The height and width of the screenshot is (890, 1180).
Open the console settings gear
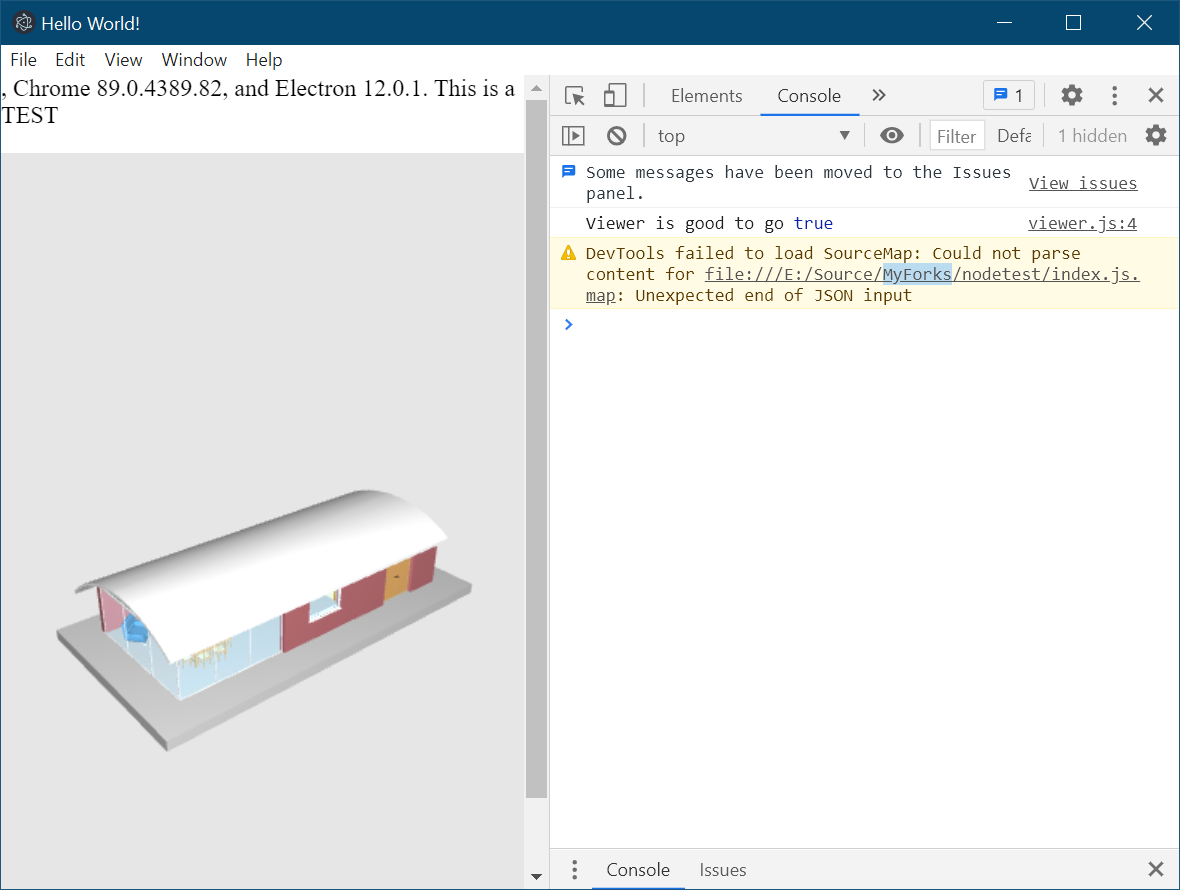coord(1156,135)
